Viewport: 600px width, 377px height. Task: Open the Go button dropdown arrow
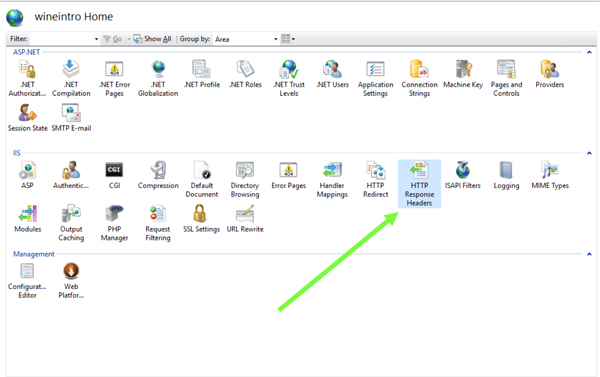tap(129, 39)
